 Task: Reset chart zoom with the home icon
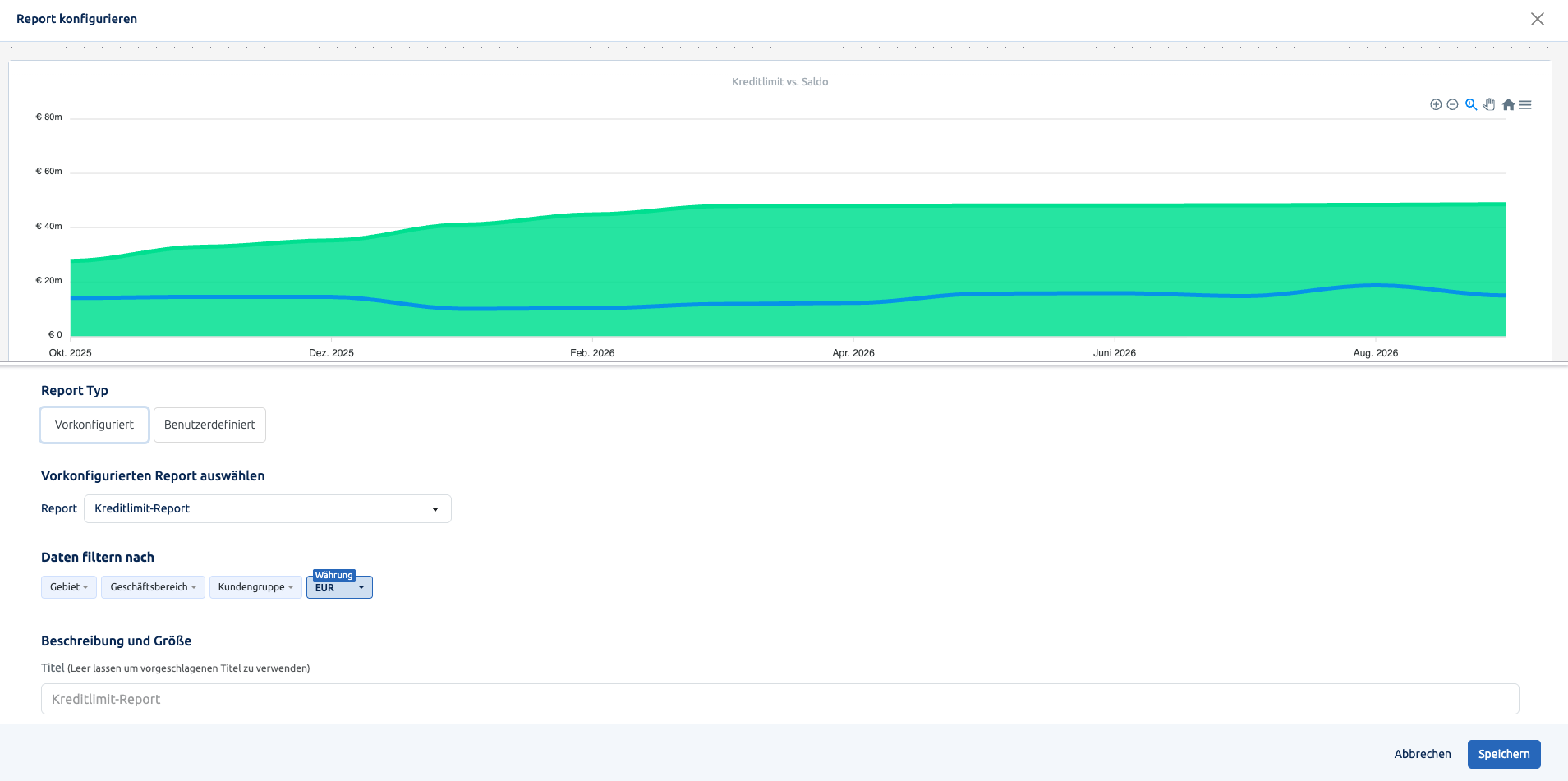pos(1508,104)
